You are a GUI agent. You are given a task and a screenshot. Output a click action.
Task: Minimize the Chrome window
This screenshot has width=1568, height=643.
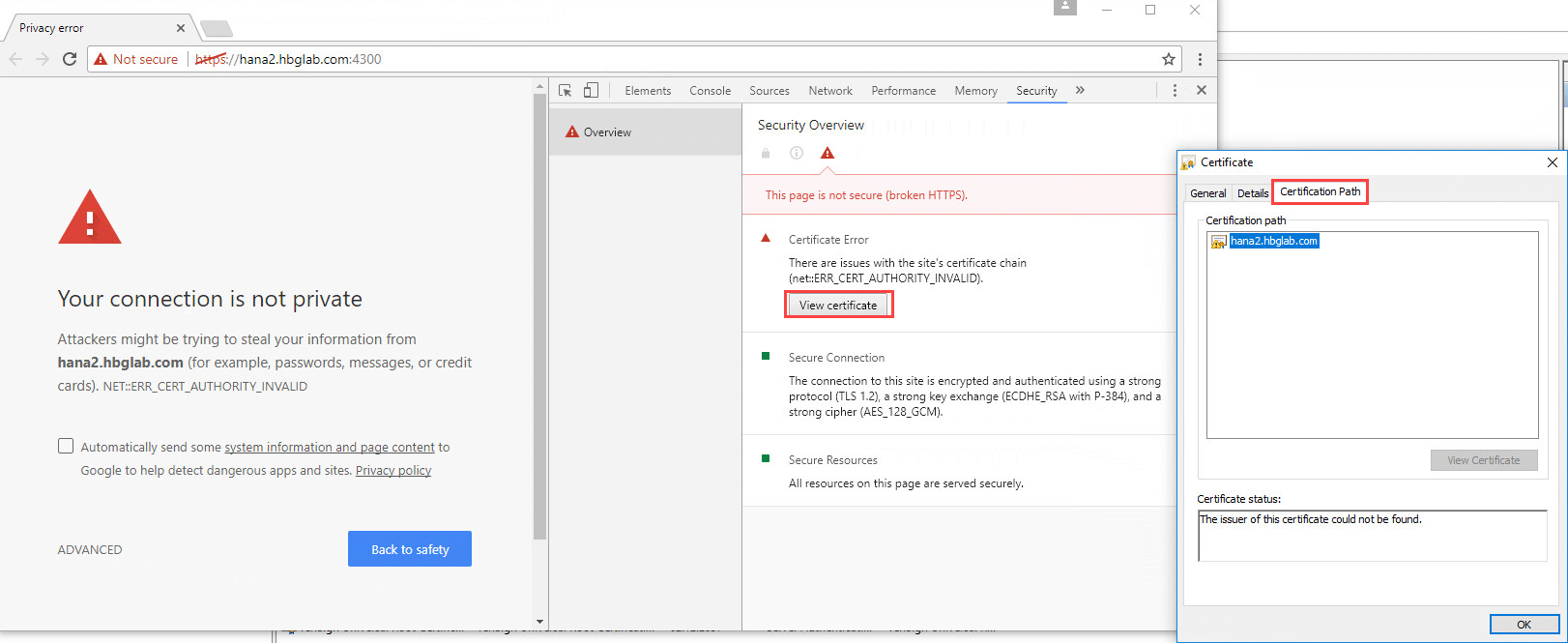pyautogui.click(x=1107, y=10)
